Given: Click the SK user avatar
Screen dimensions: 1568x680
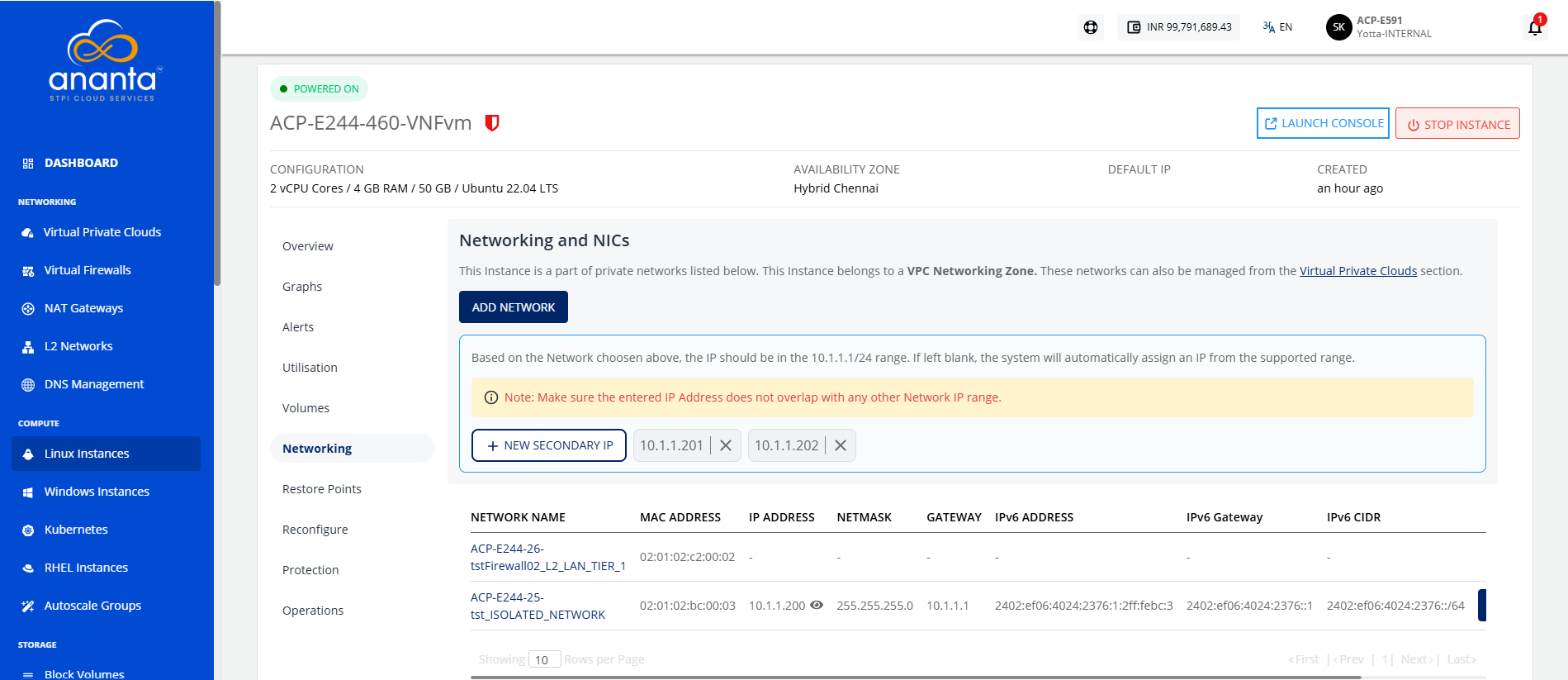Looking at the screenshot, I should [x=1338, y=27].
